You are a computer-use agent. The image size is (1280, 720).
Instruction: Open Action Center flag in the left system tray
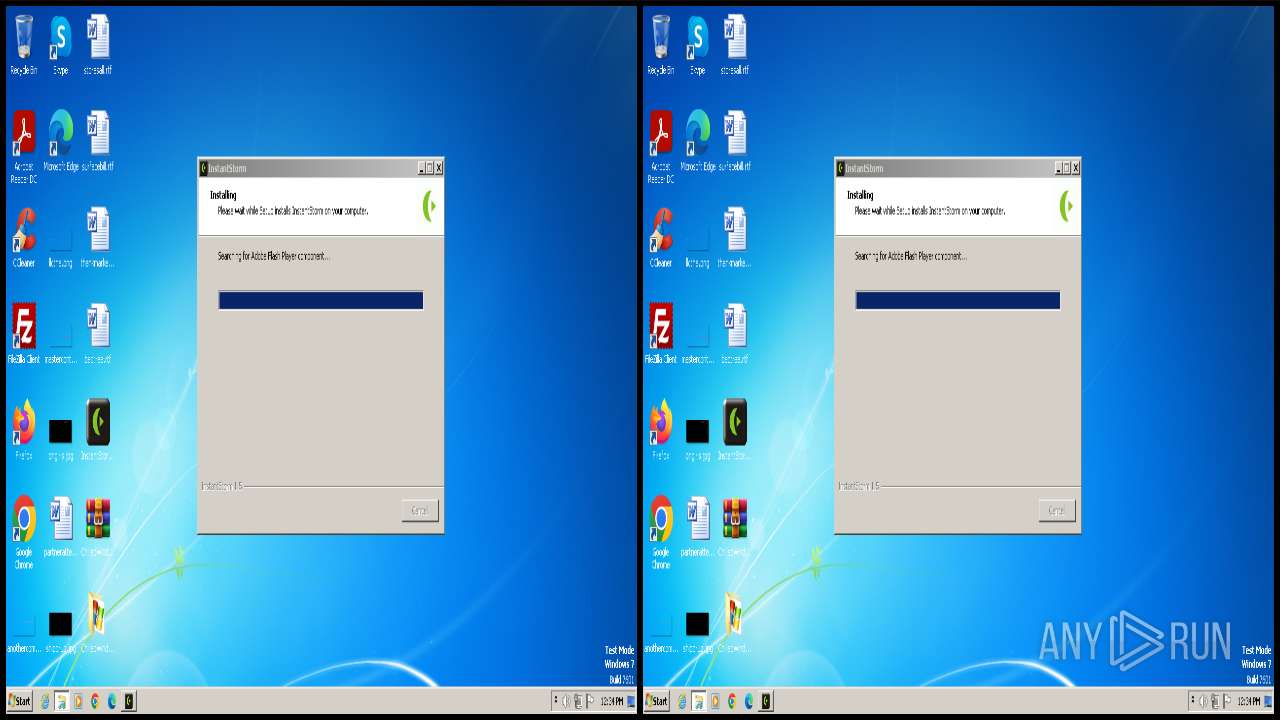(590, 701)
